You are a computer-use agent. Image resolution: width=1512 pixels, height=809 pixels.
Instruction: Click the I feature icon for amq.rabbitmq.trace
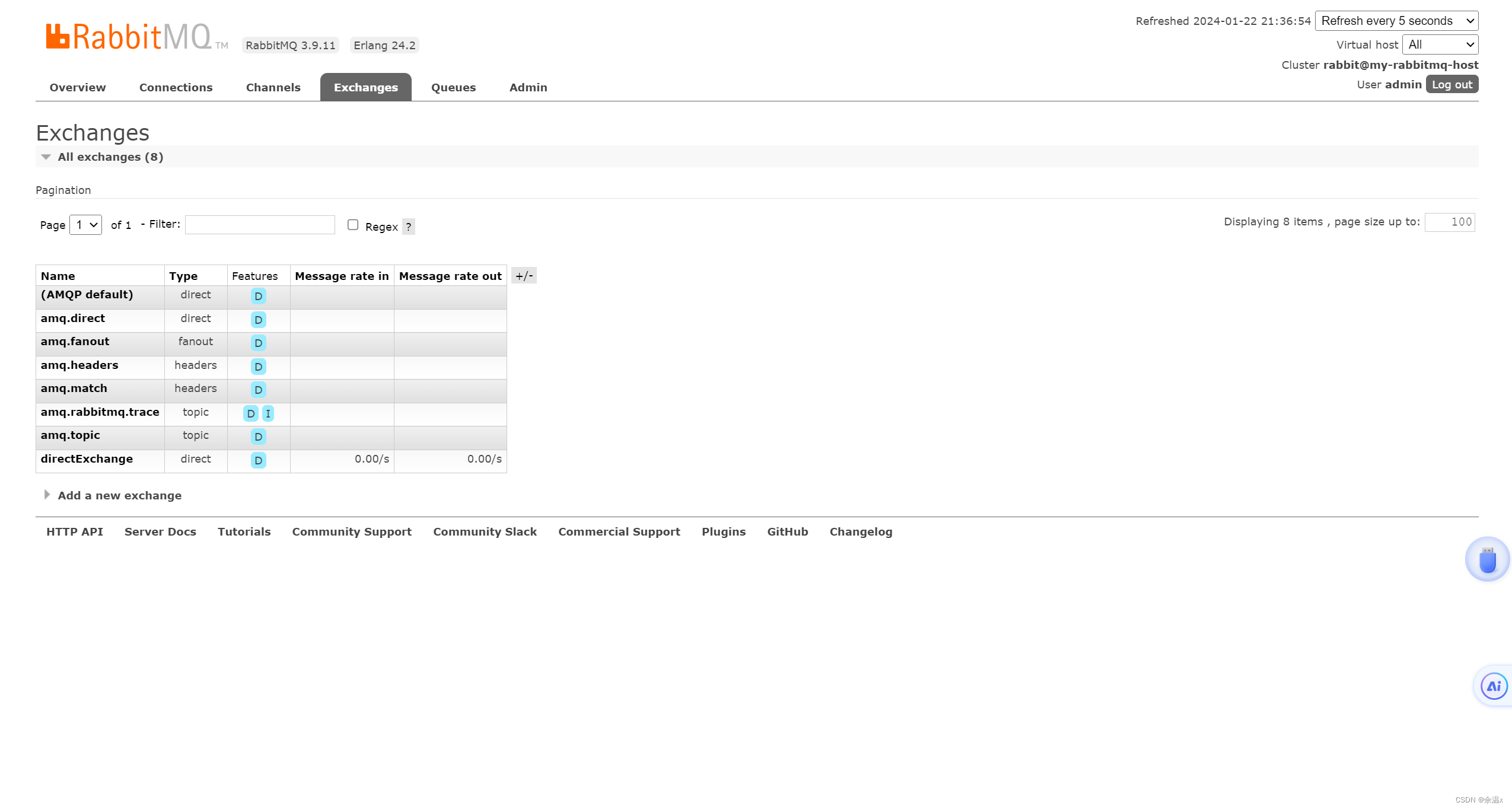[x=268, y=412]
